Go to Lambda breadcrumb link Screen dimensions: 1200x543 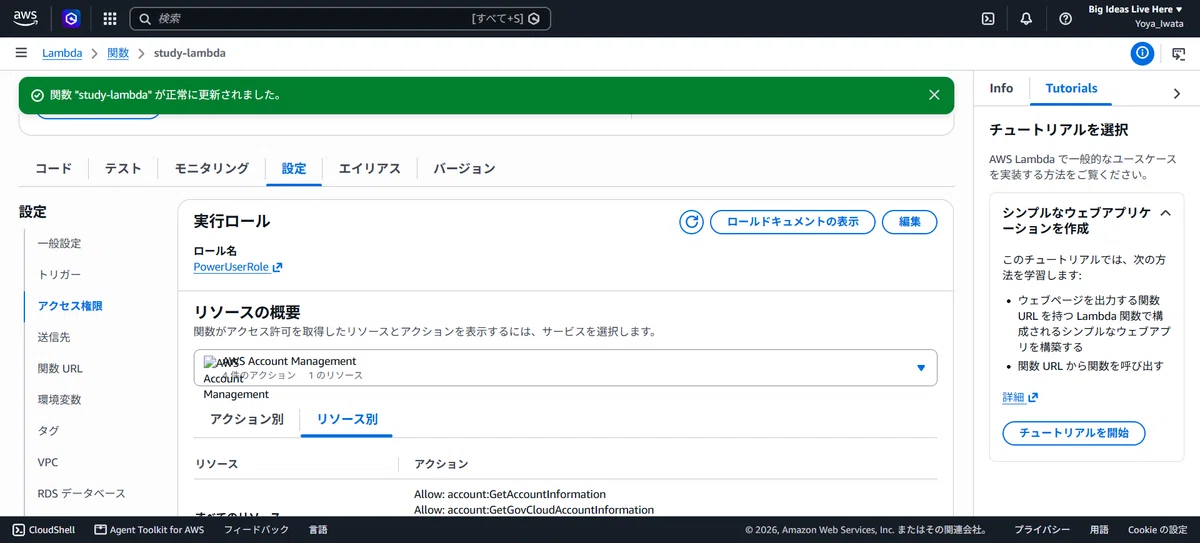62,53
